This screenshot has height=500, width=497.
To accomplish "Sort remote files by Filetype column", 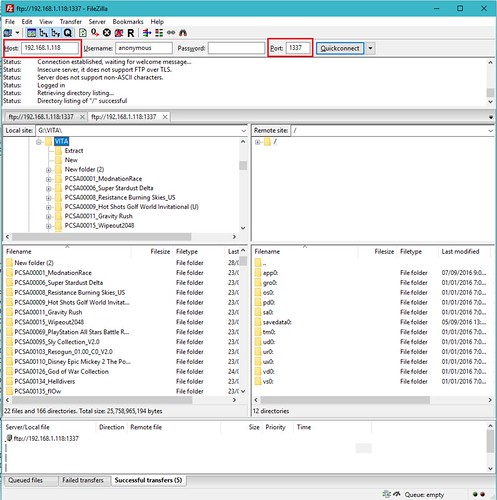I will click(x=418, y=252).
